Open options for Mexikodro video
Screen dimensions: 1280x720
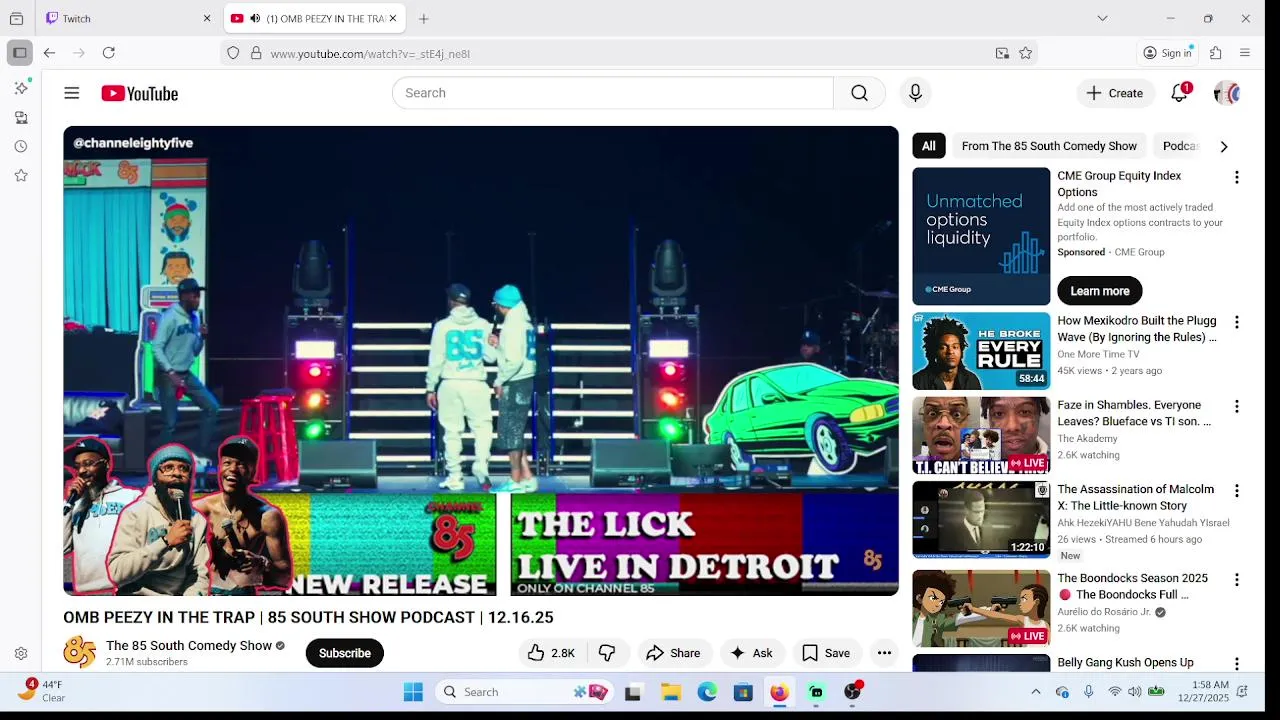(1237, 322)
